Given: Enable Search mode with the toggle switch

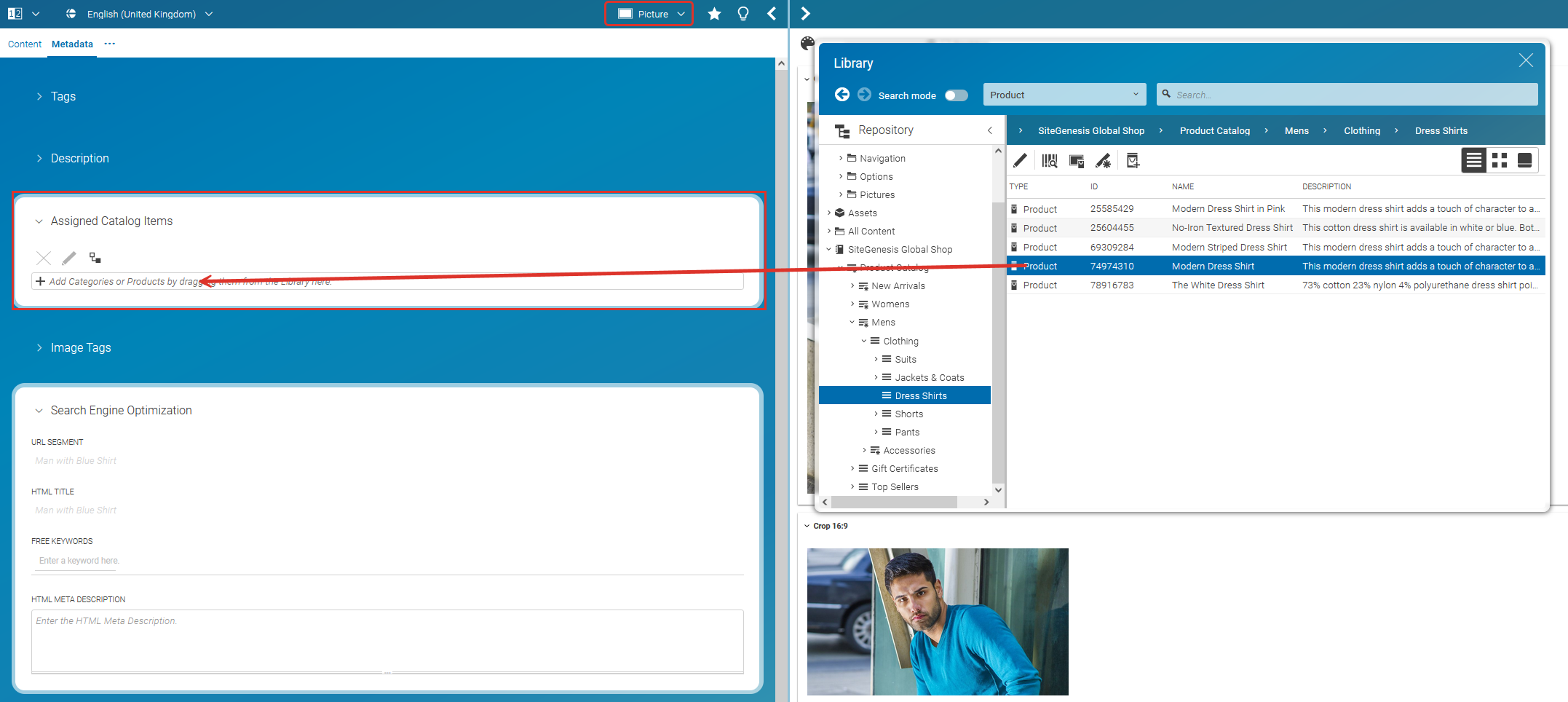Looking at the screenshot, I should click(x=957, y=95).
